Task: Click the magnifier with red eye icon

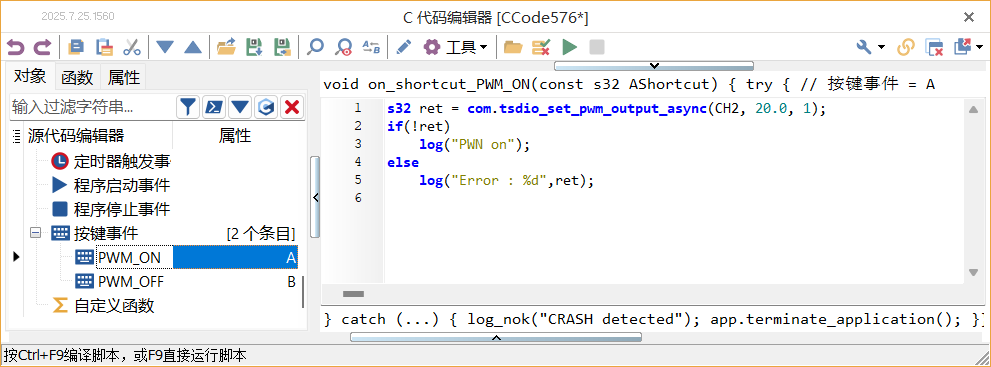Action: 343,47
